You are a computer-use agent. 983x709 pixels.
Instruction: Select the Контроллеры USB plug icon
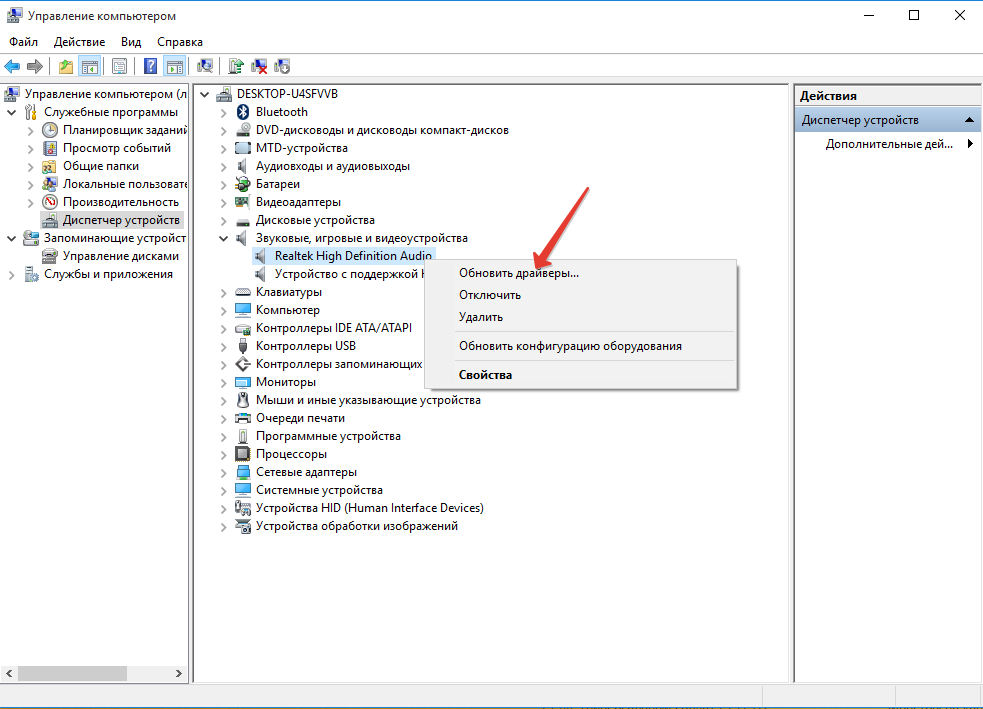click(243, 346)
